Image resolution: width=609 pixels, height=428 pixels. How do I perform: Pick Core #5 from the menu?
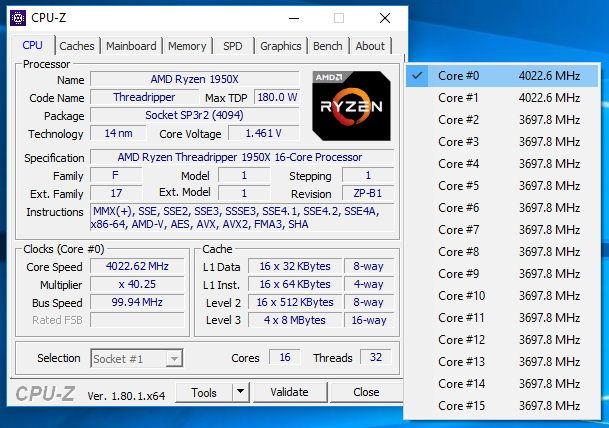502,186
